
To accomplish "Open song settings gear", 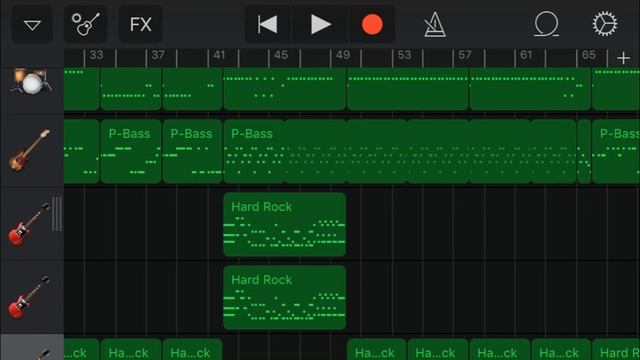I will coord(605,24).
